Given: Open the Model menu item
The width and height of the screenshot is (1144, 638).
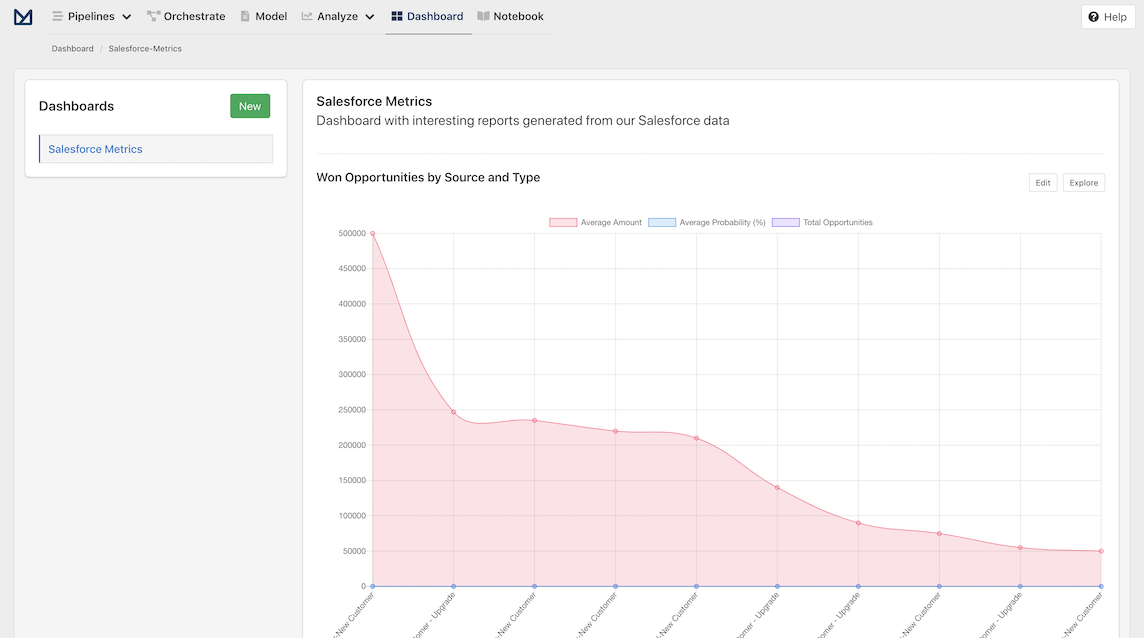Looking at the screenshot, I should coord(263,16).
